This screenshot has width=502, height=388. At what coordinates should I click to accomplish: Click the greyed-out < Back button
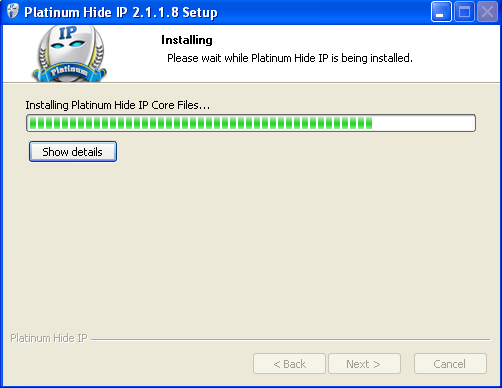289,364
